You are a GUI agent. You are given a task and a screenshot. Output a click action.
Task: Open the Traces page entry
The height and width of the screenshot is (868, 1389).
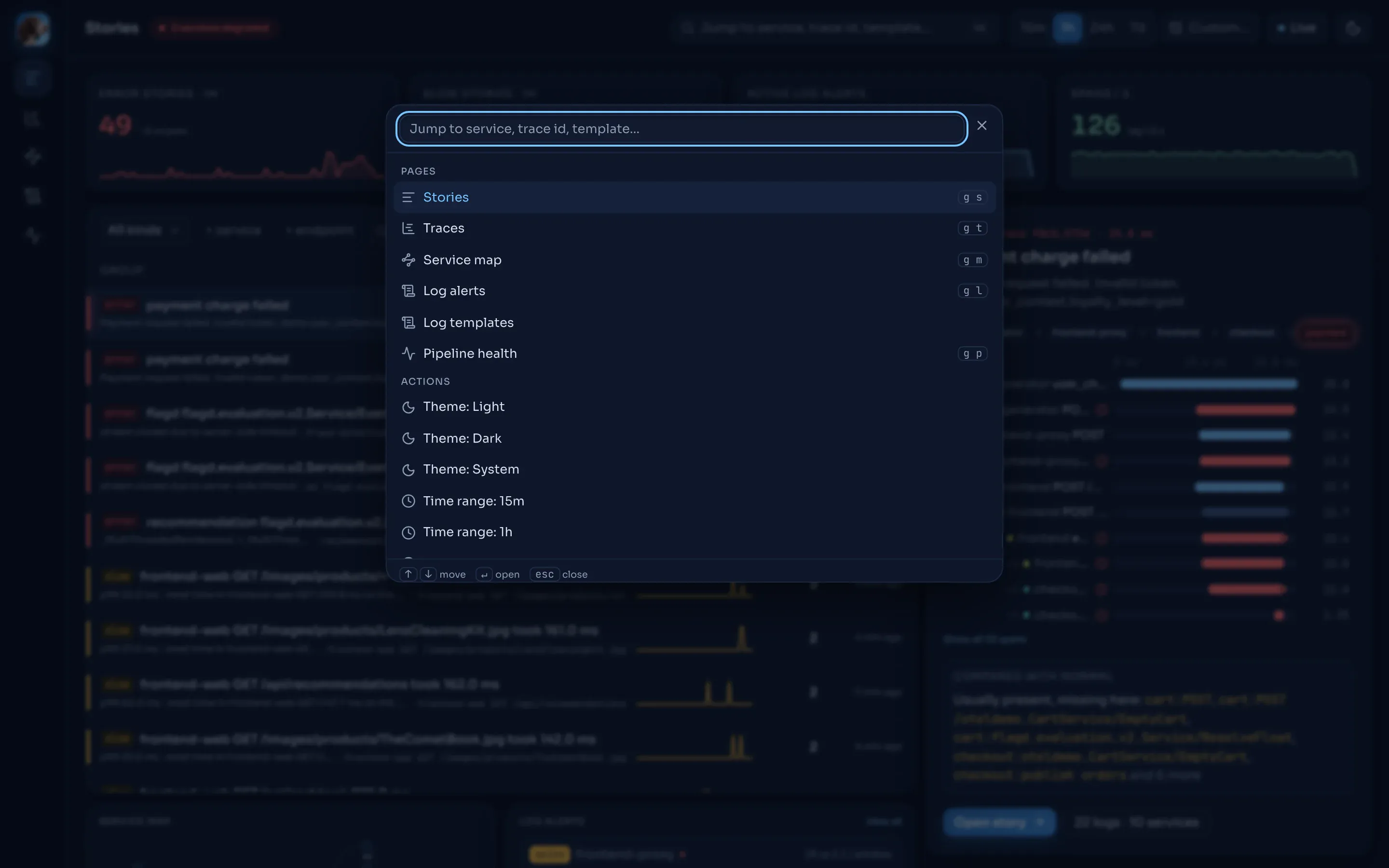[x=694, y=229]
